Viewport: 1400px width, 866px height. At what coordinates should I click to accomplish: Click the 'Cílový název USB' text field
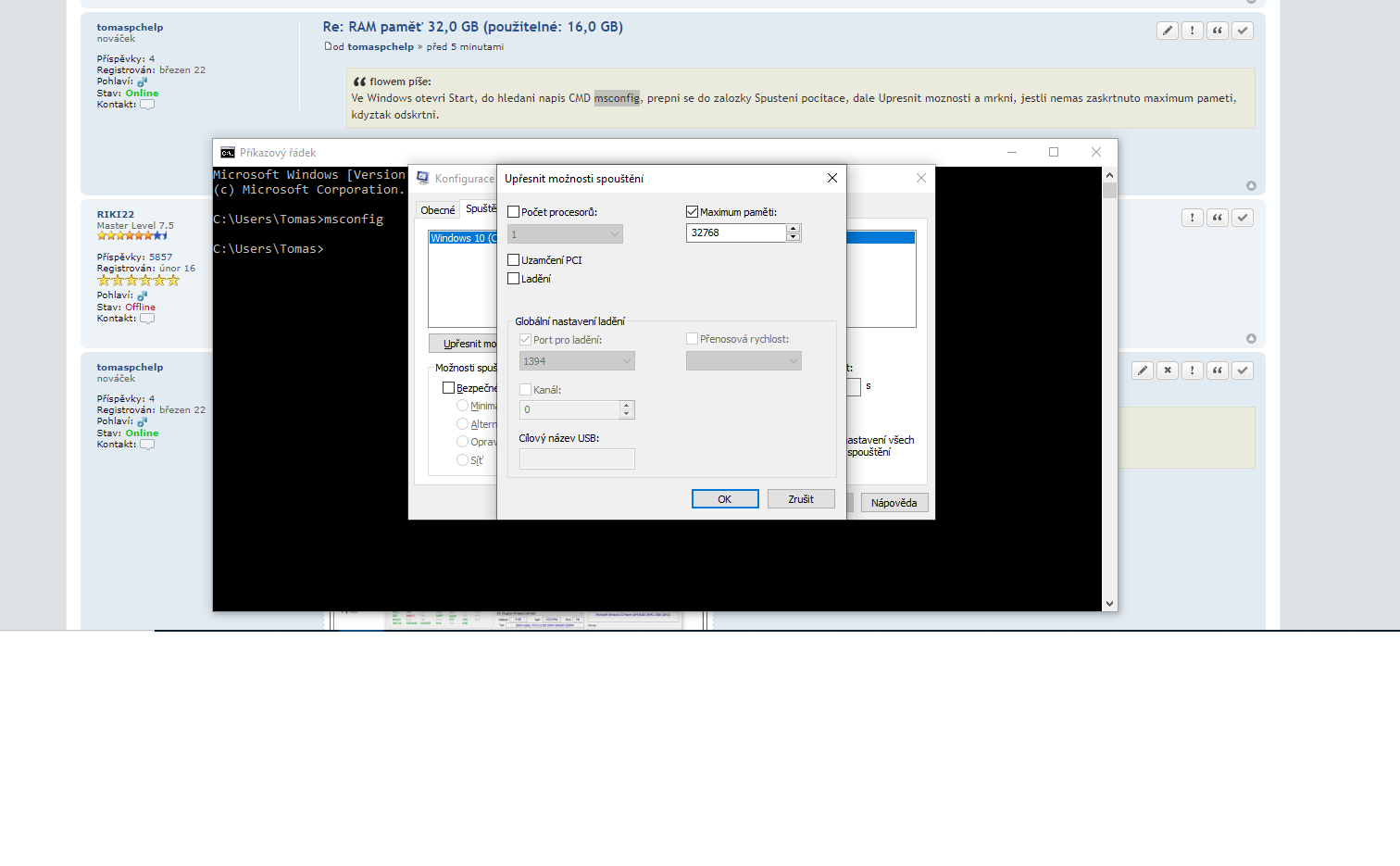coord(577,458)
